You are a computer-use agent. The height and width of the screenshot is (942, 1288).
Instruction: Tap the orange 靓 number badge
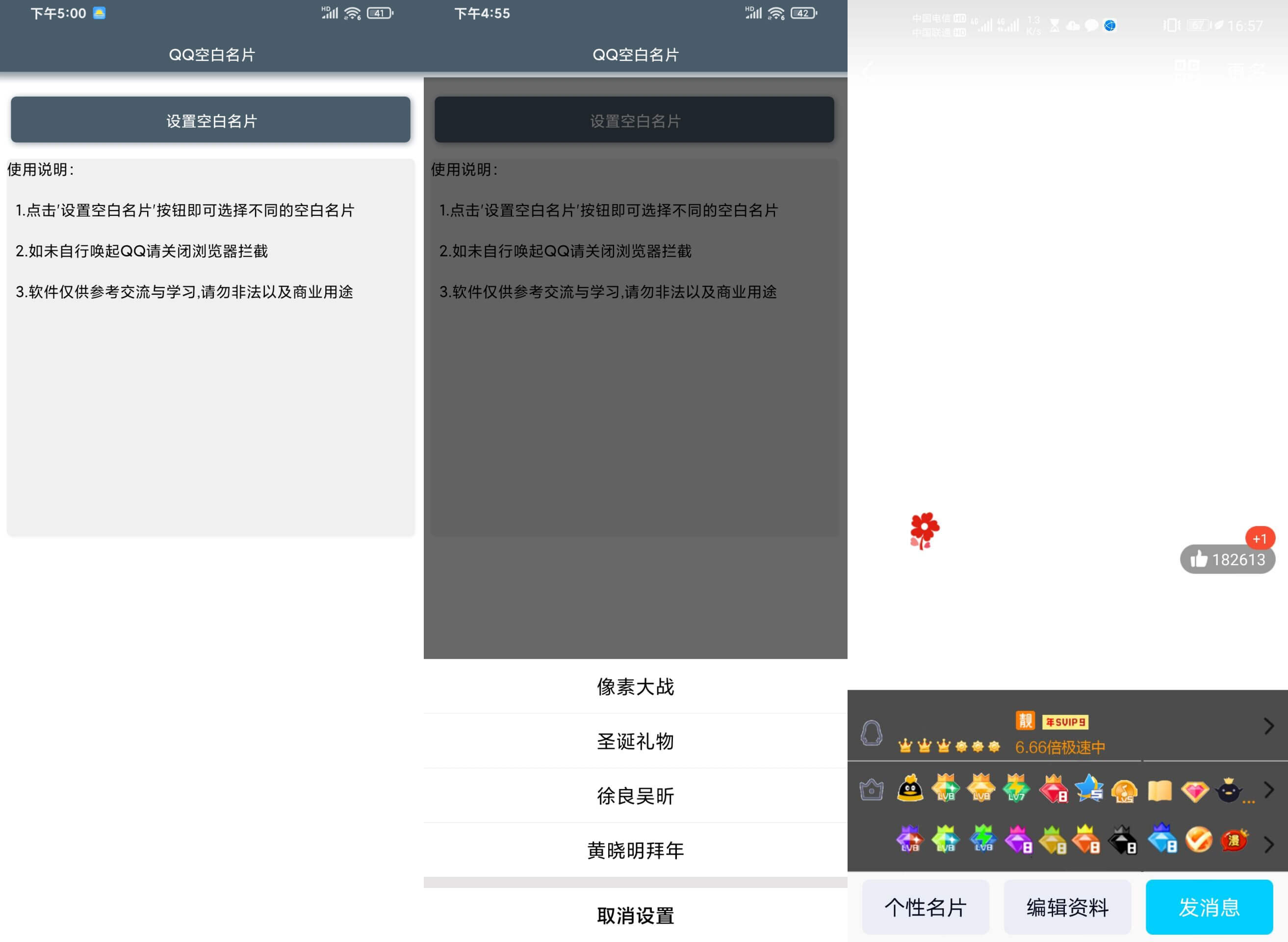click(x=1025, y=721)
